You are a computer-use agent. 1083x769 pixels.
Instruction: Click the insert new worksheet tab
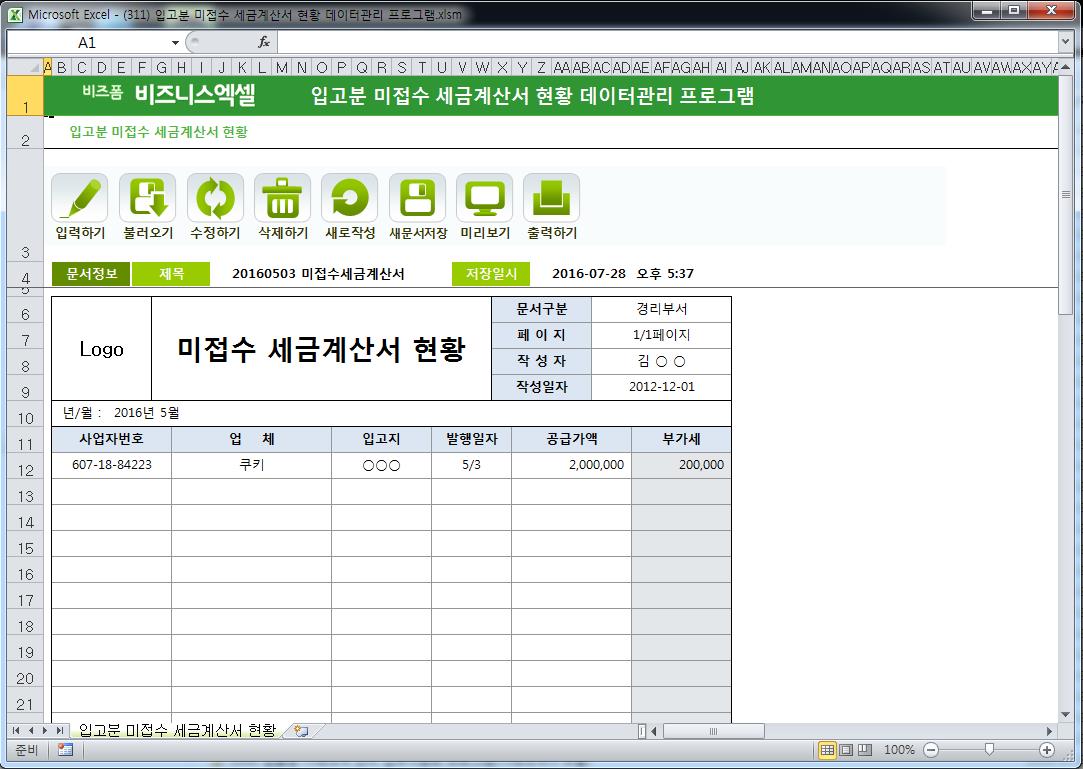pos(300,731)
